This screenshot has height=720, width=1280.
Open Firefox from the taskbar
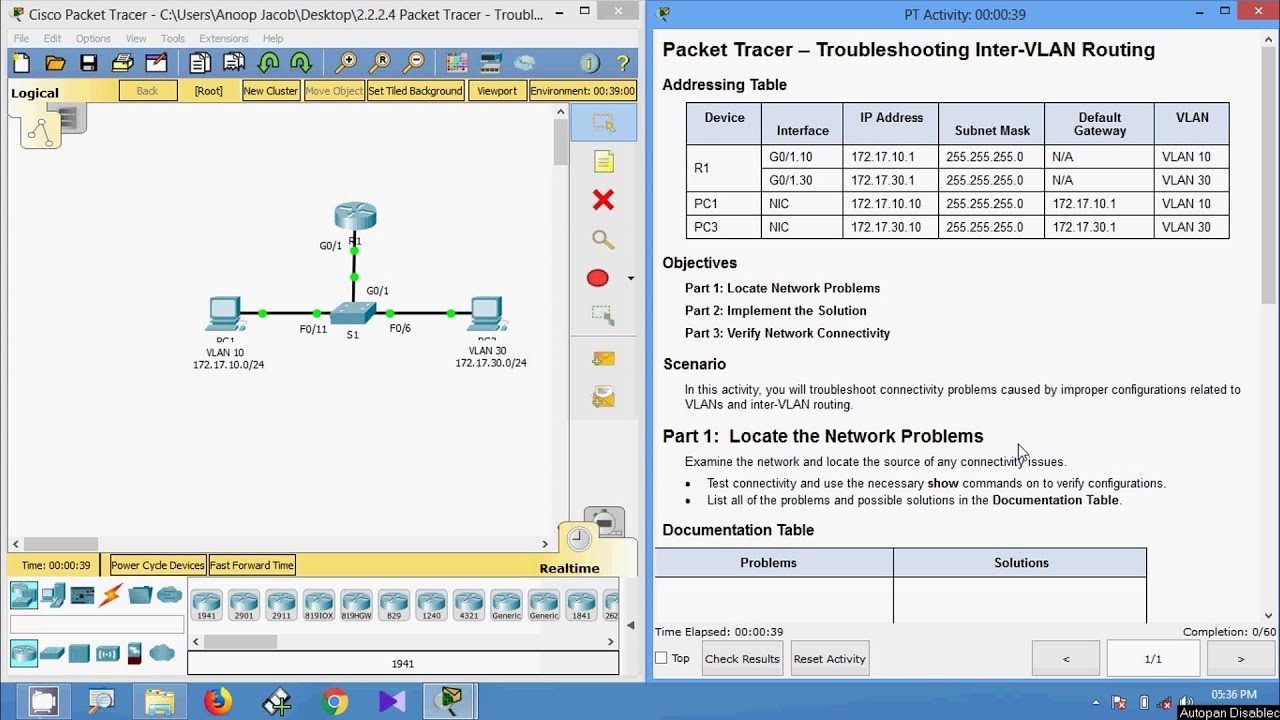coord(217,702)
